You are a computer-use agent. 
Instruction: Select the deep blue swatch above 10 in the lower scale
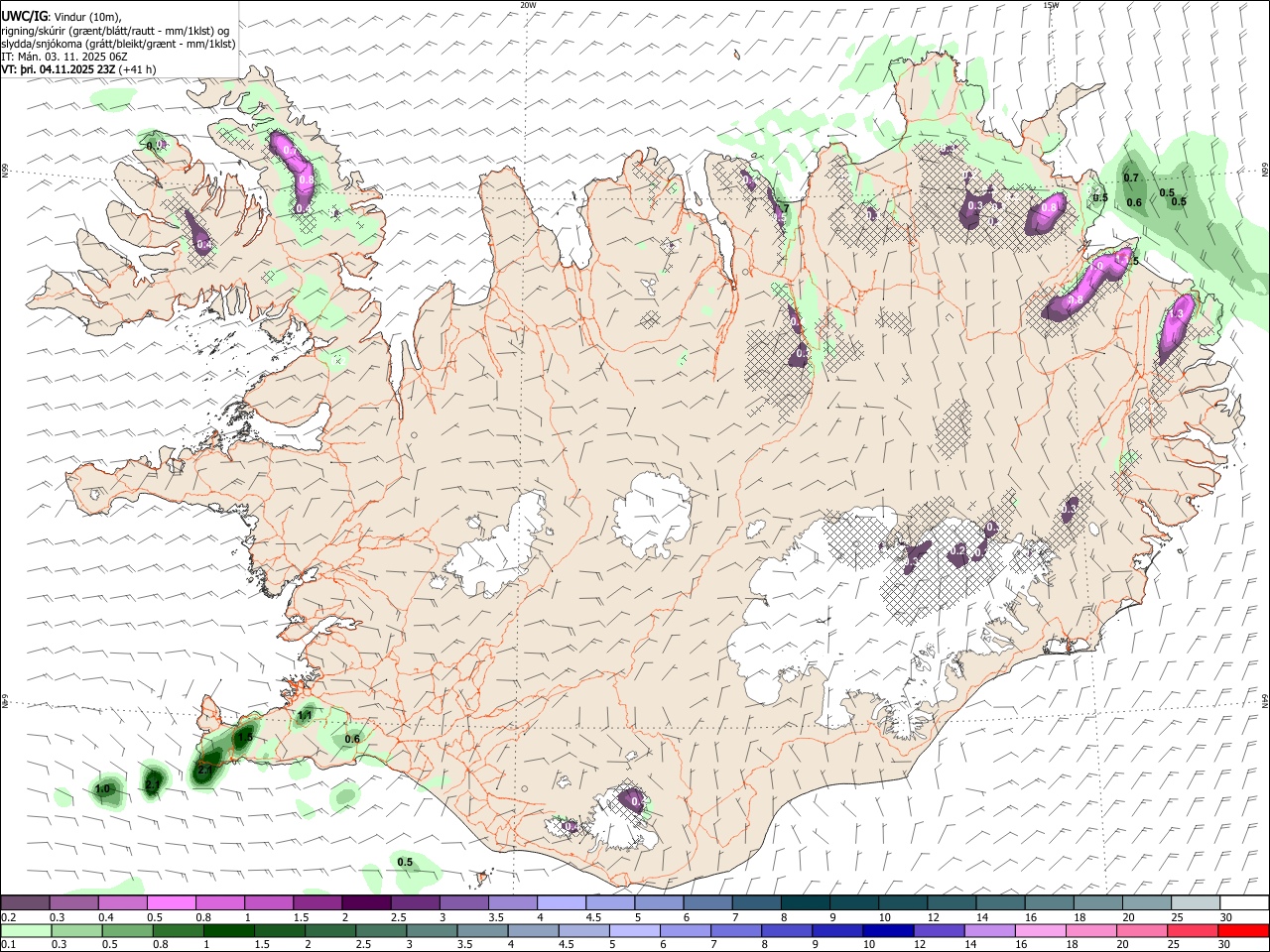tap(888, 931)
